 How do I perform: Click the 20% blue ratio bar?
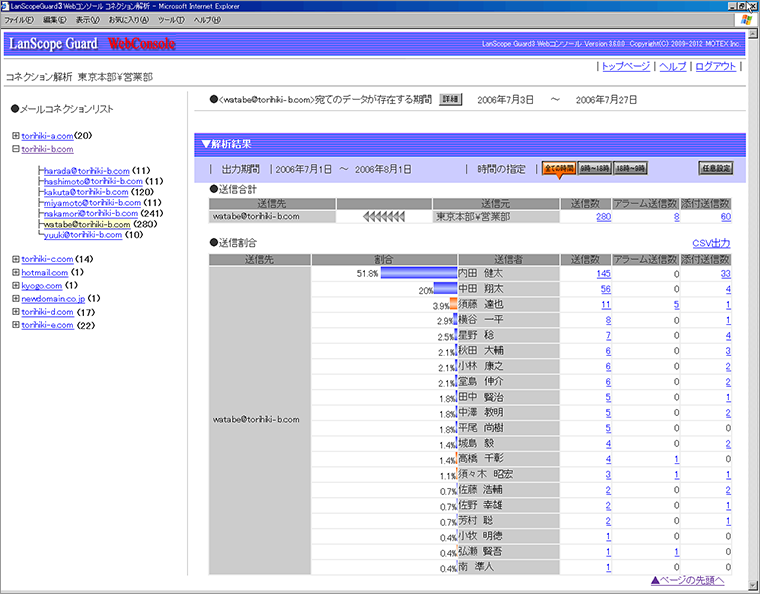tap(445, 288)
